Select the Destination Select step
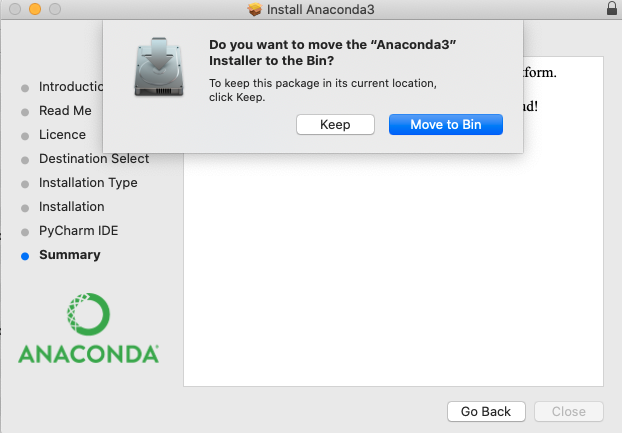The height and width of the screenshot is (433, 622). [x=94, y=159]
